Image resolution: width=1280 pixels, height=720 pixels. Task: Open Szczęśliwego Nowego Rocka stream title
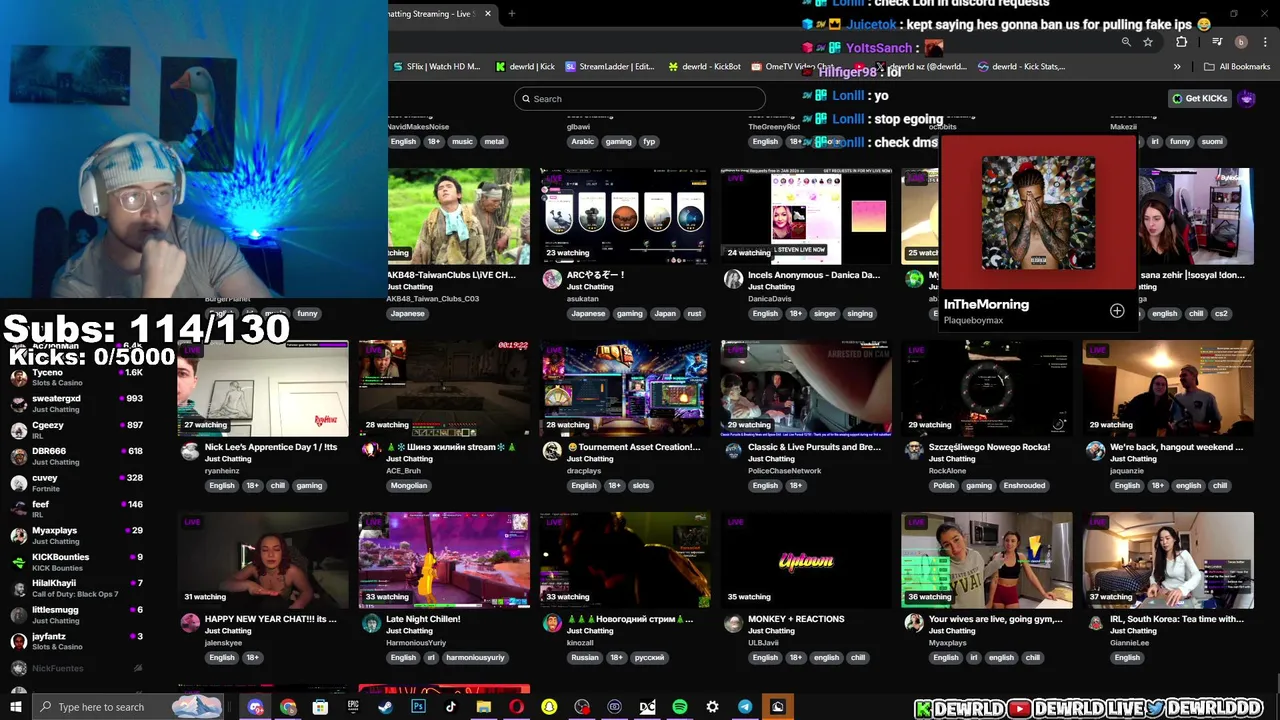tap(989, 447)
